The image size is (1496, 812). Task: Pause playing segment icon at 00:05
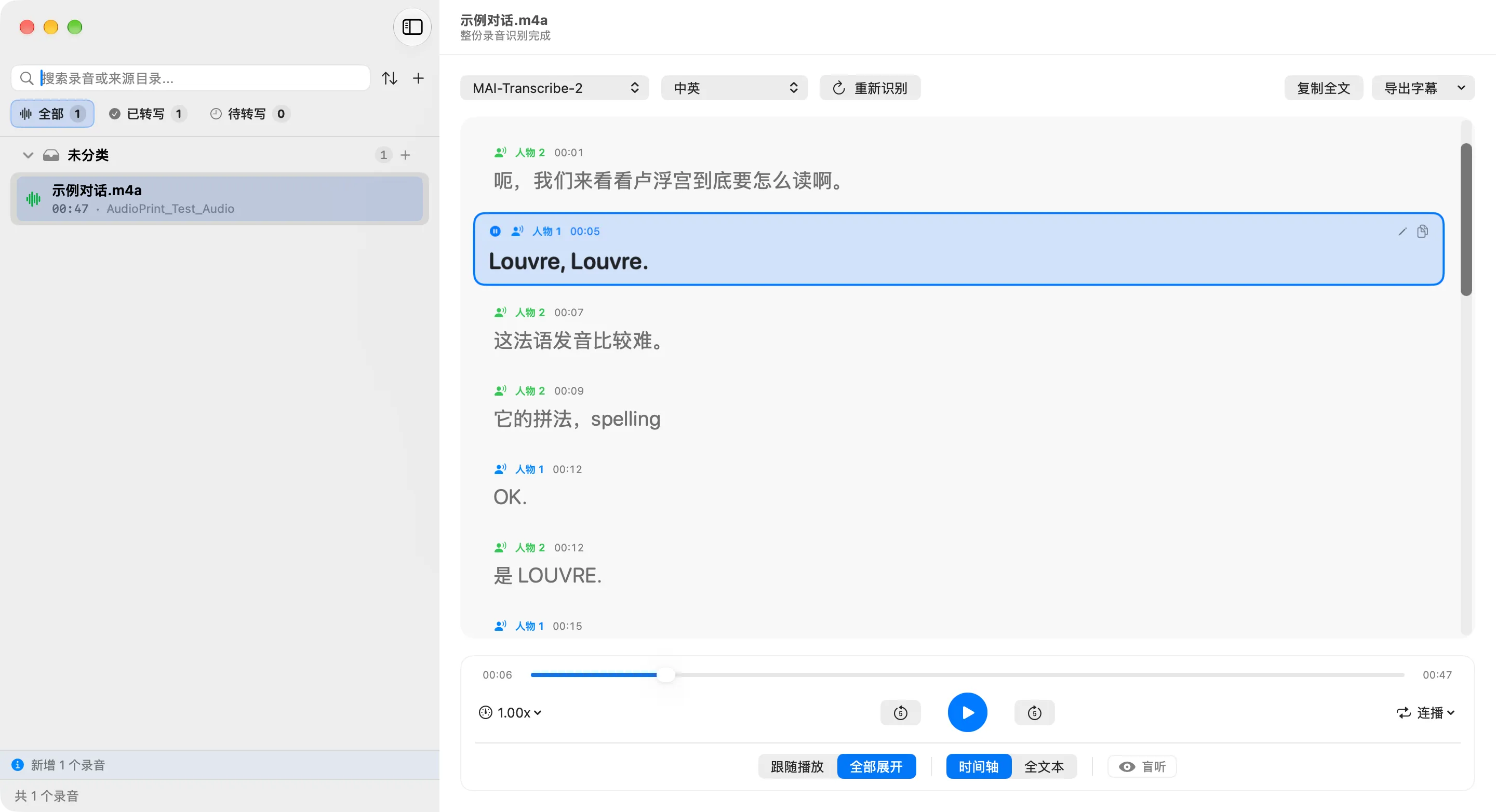(495, 231)
